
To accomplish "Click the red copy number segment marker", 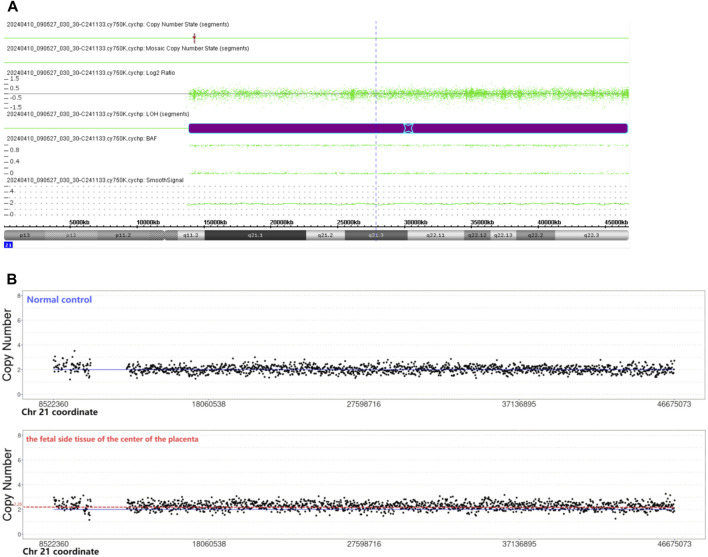I will [x=195, y=38].
